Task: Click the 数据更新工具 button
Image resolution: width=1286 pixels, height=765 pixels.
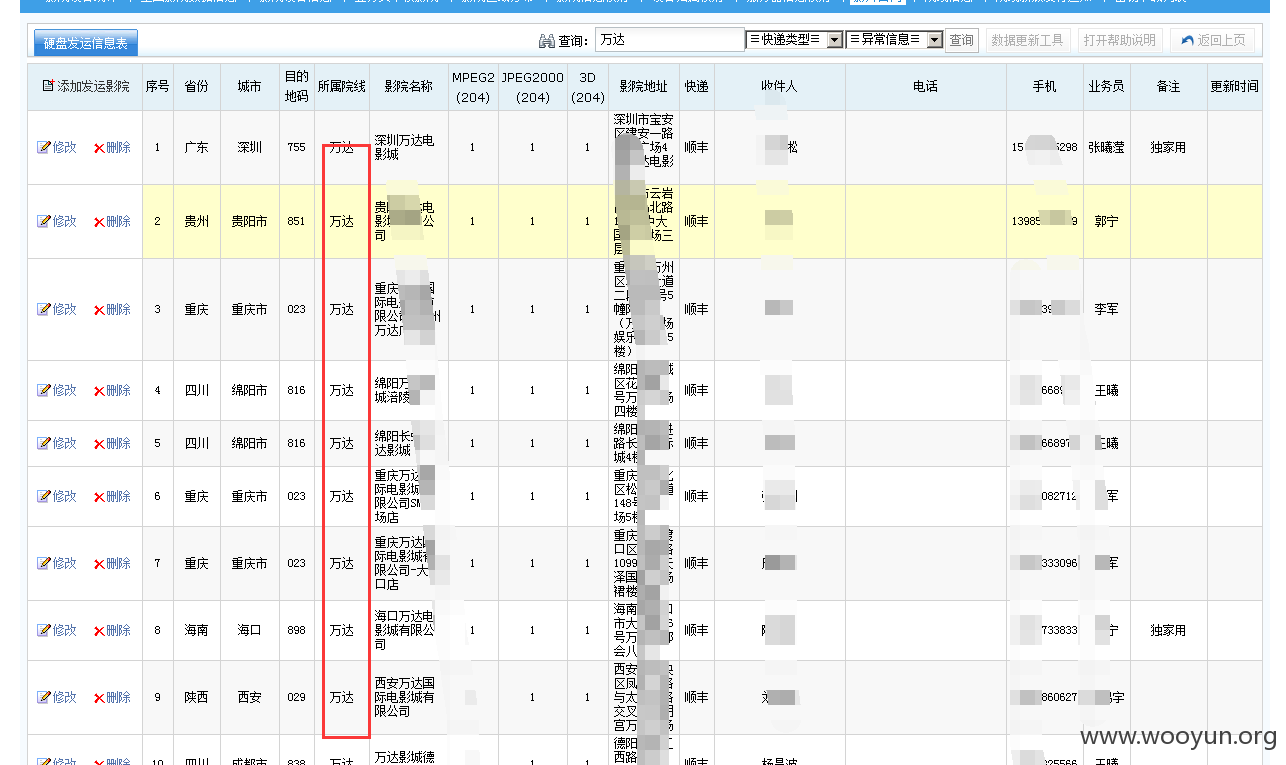Action: coord(1028,41)
